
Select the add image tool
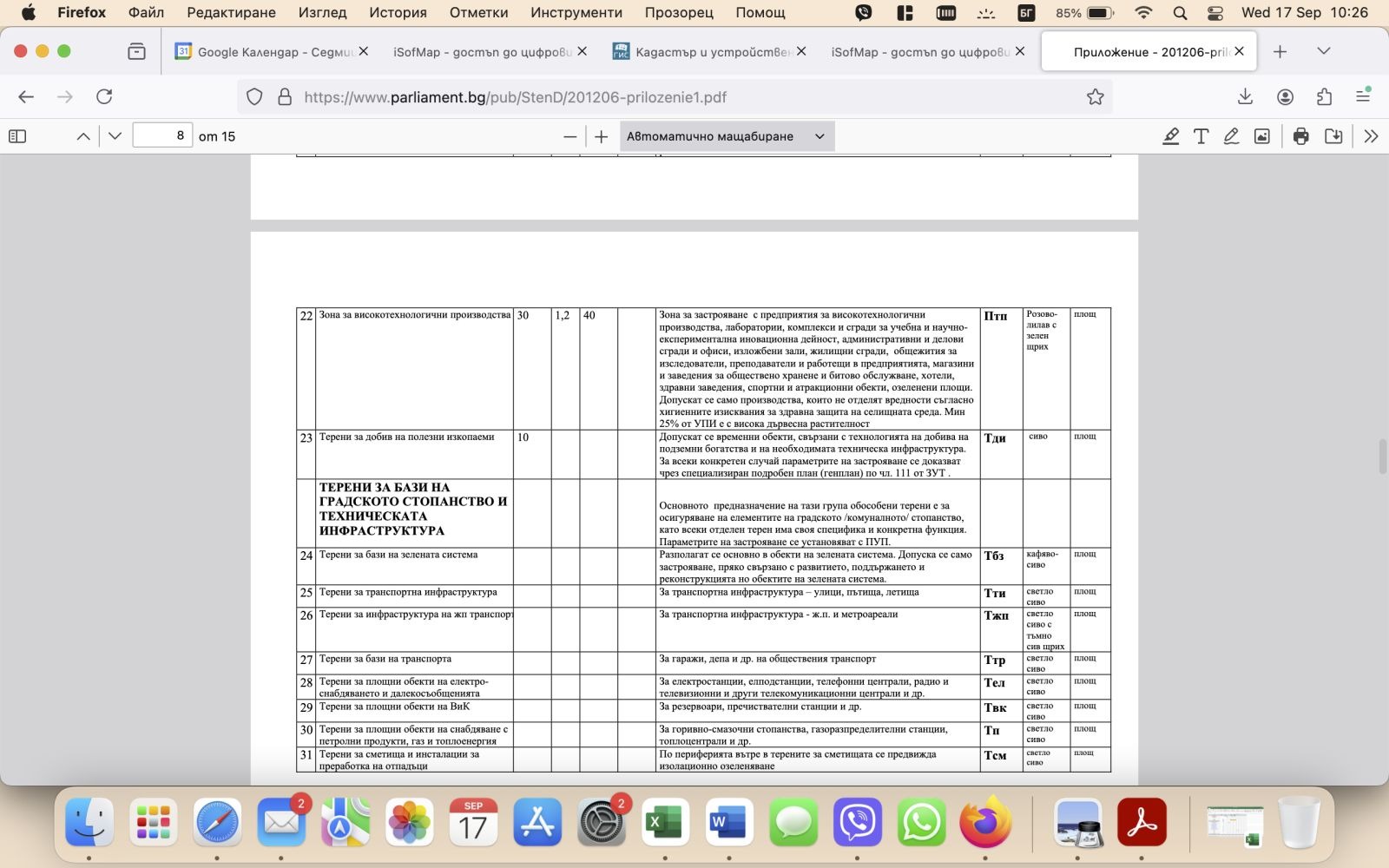(x=1261, y=136)
